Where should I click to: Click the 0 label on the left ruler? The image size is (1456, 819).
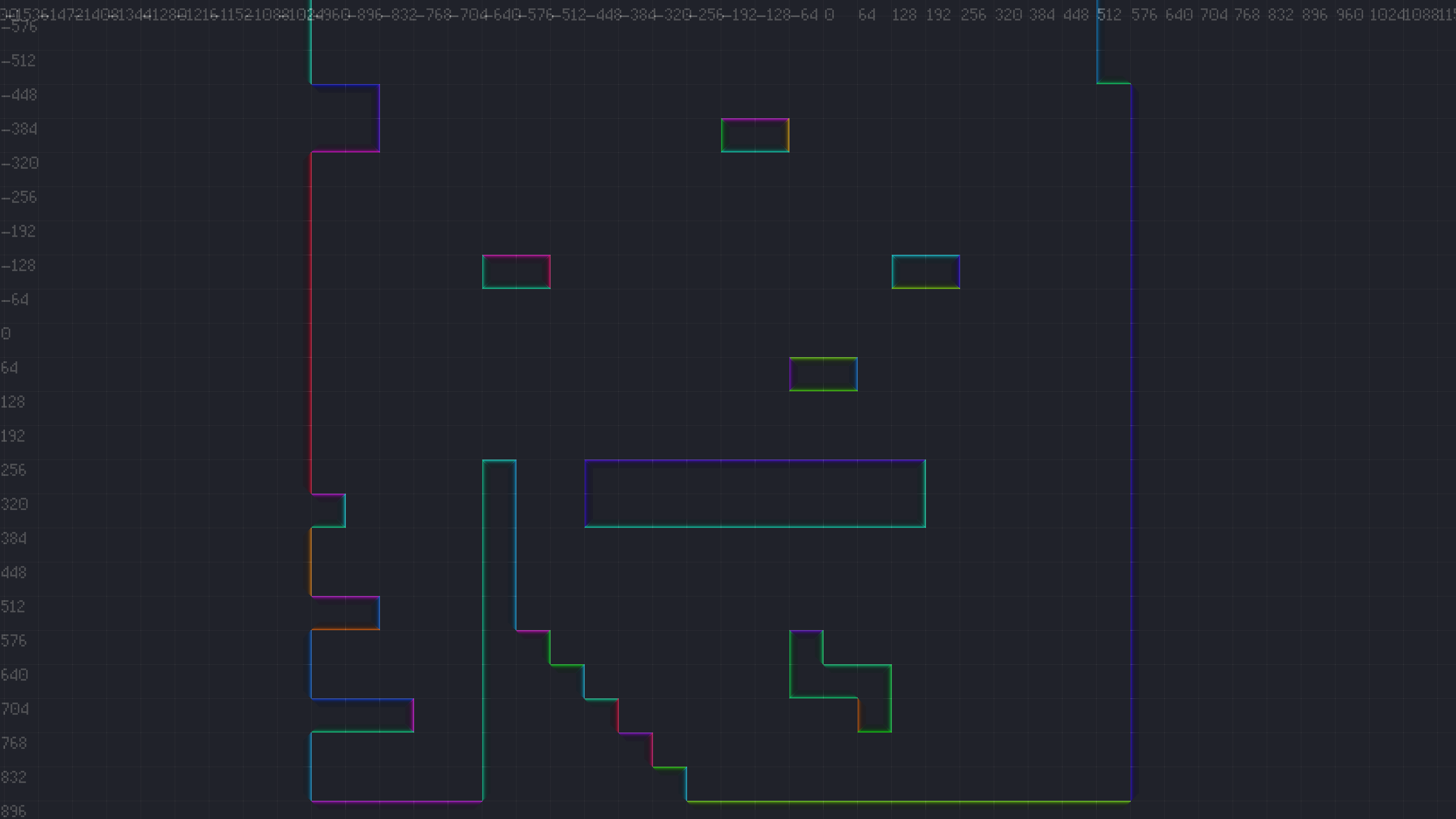pyautogui.click(x=6, y=334)
